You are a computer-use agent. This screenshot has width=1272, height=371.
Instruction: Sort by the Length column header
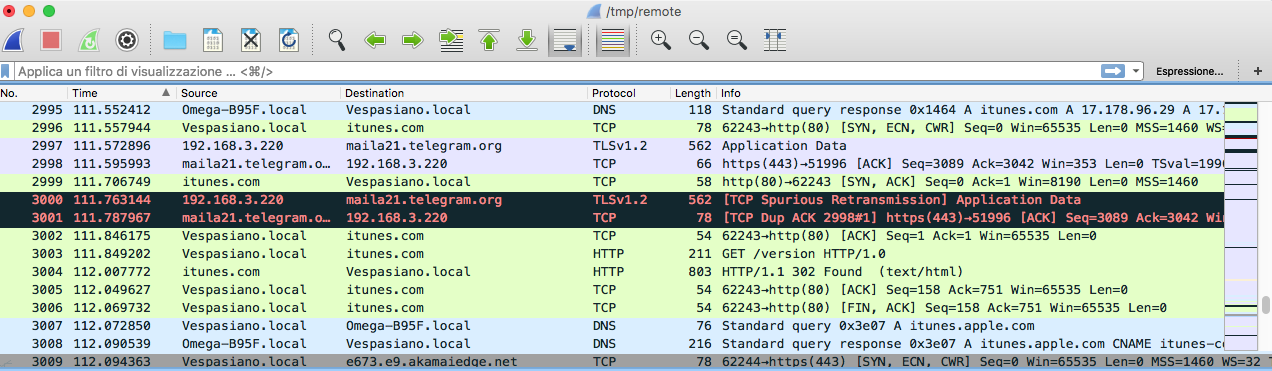tap(694, 93)
